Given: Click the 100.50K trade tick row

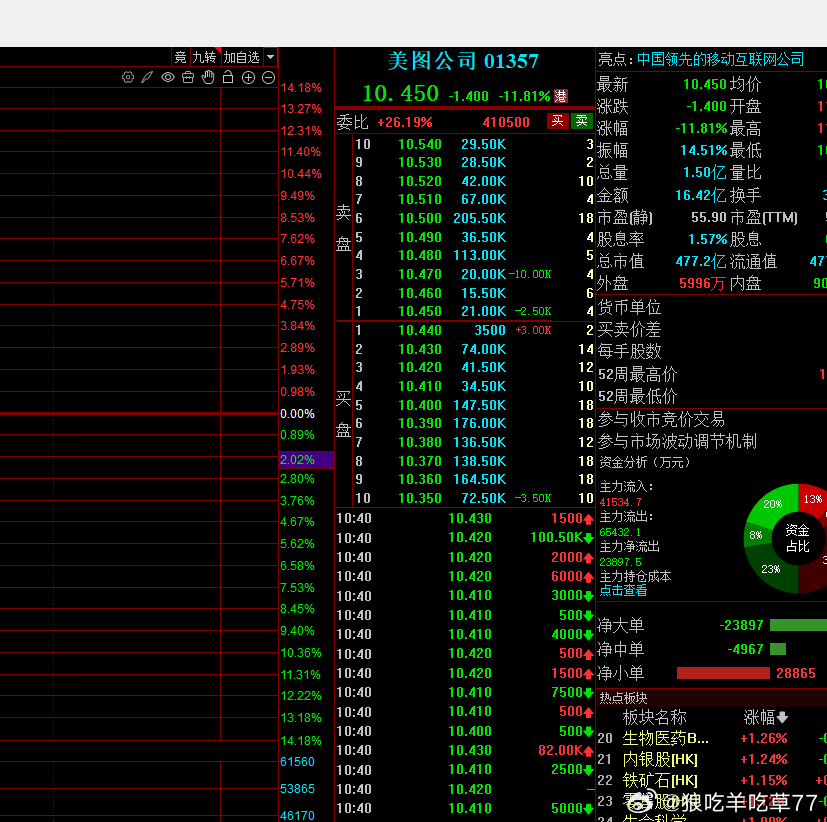Looking at the screenshot, I should point(465,537).
